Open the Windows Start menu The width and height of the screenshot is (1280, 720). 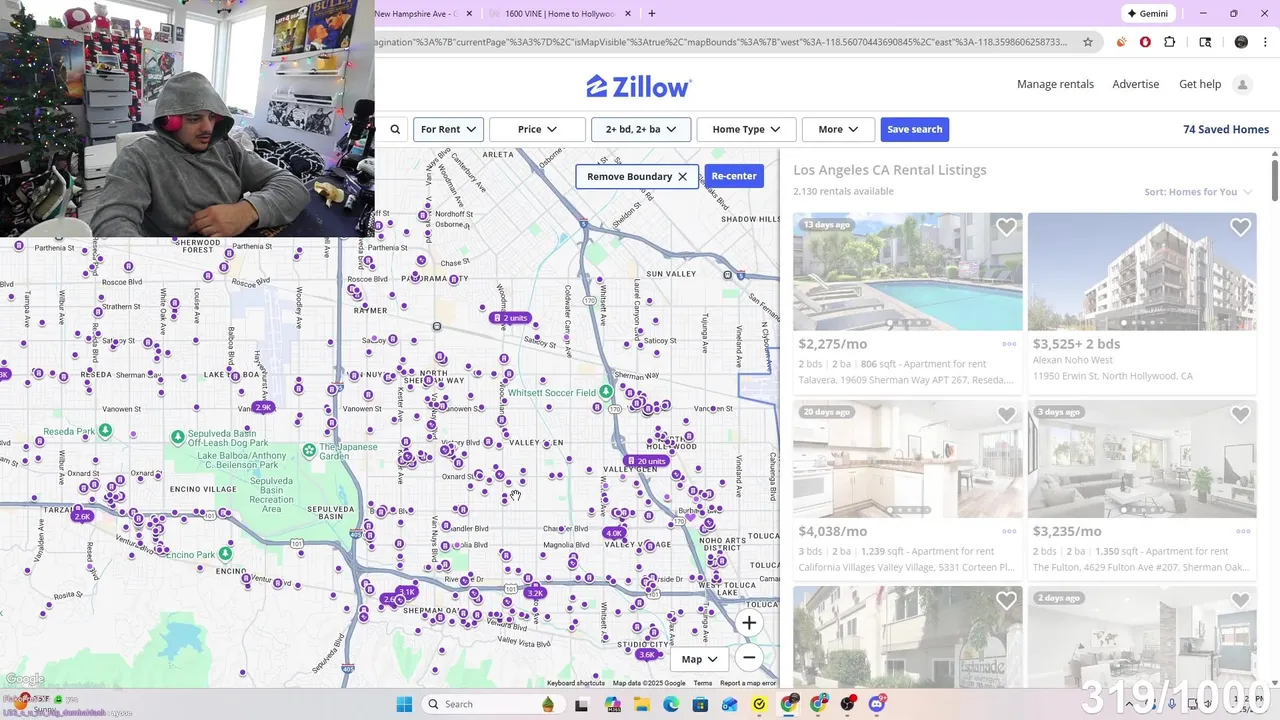pyautogui.click(x=404, y=704)
